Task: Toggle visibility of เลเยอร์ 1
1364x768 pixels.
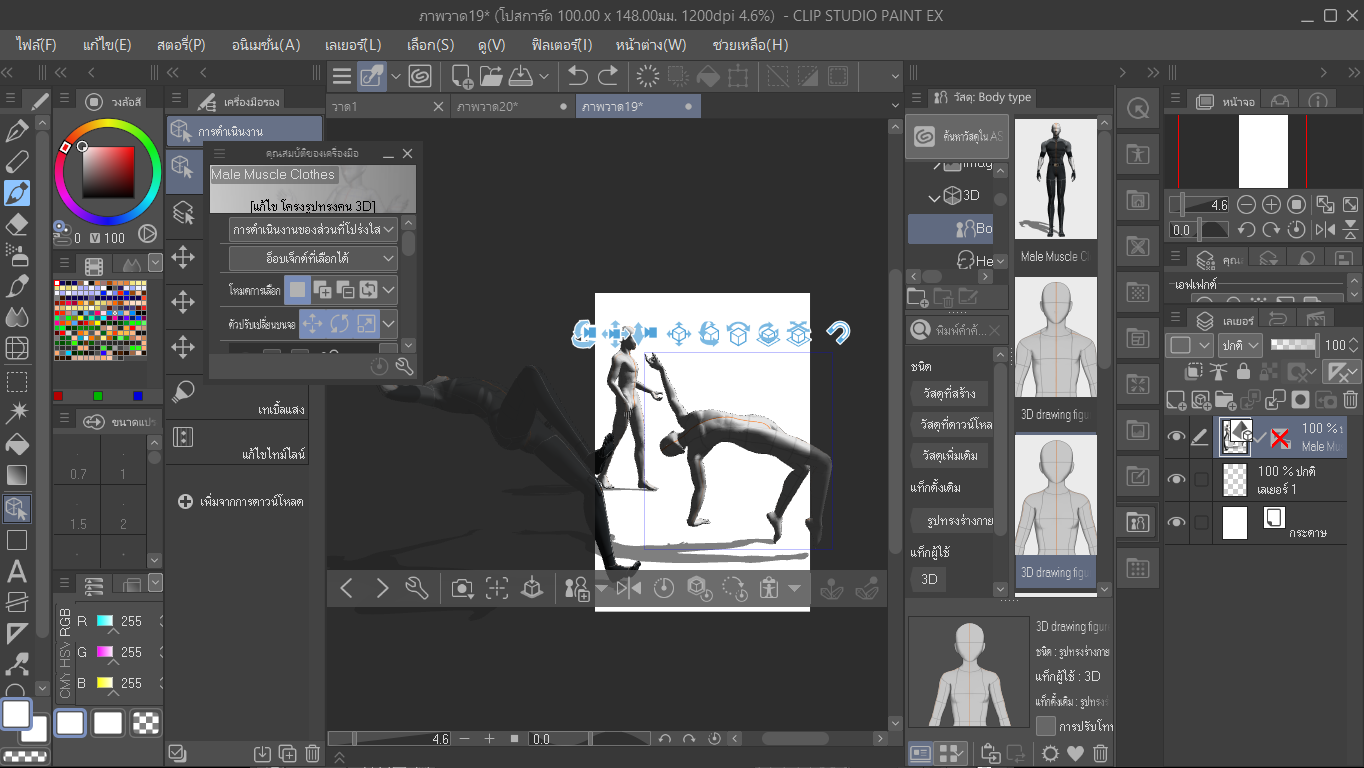Action: pyautogui.click(x=1176, y=478)
